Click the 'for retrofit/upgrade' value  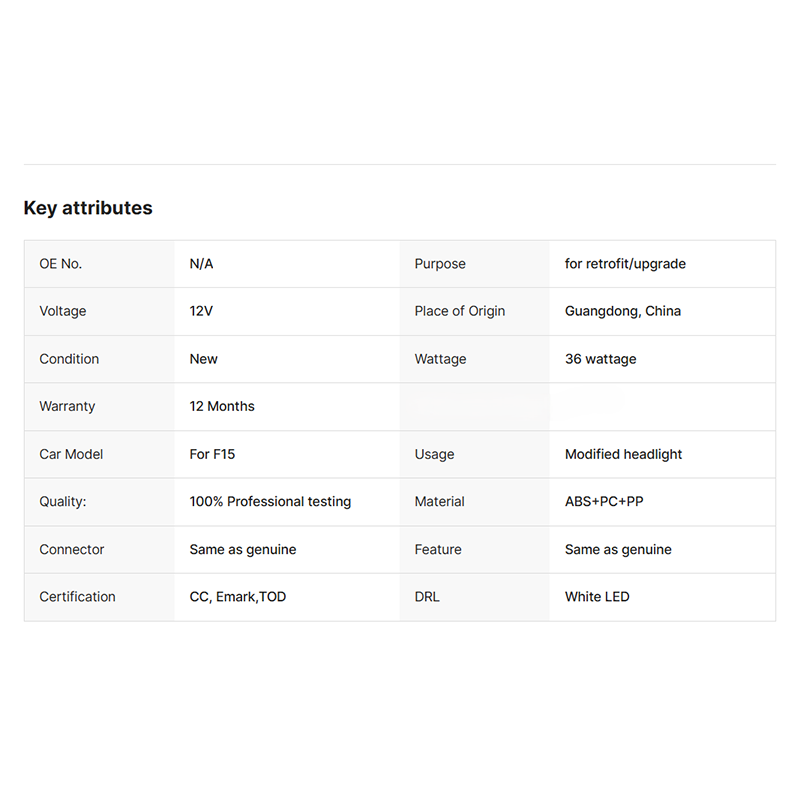coord(625,264)
